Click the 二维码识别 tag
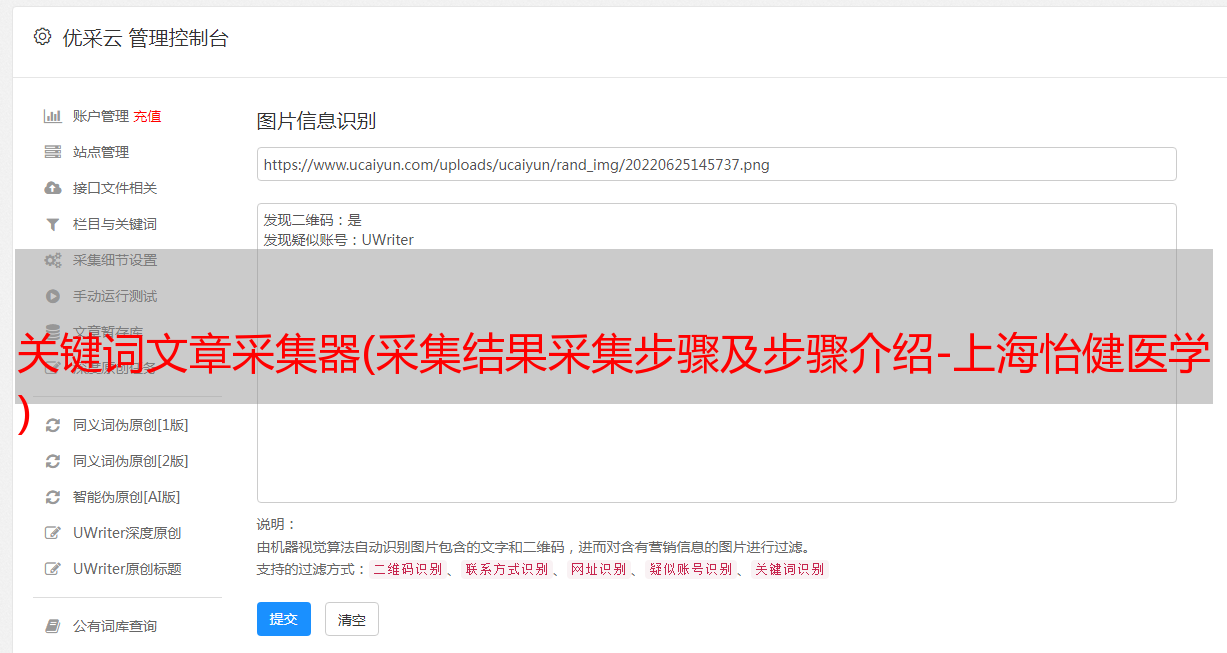 click(x=408, y=569)
